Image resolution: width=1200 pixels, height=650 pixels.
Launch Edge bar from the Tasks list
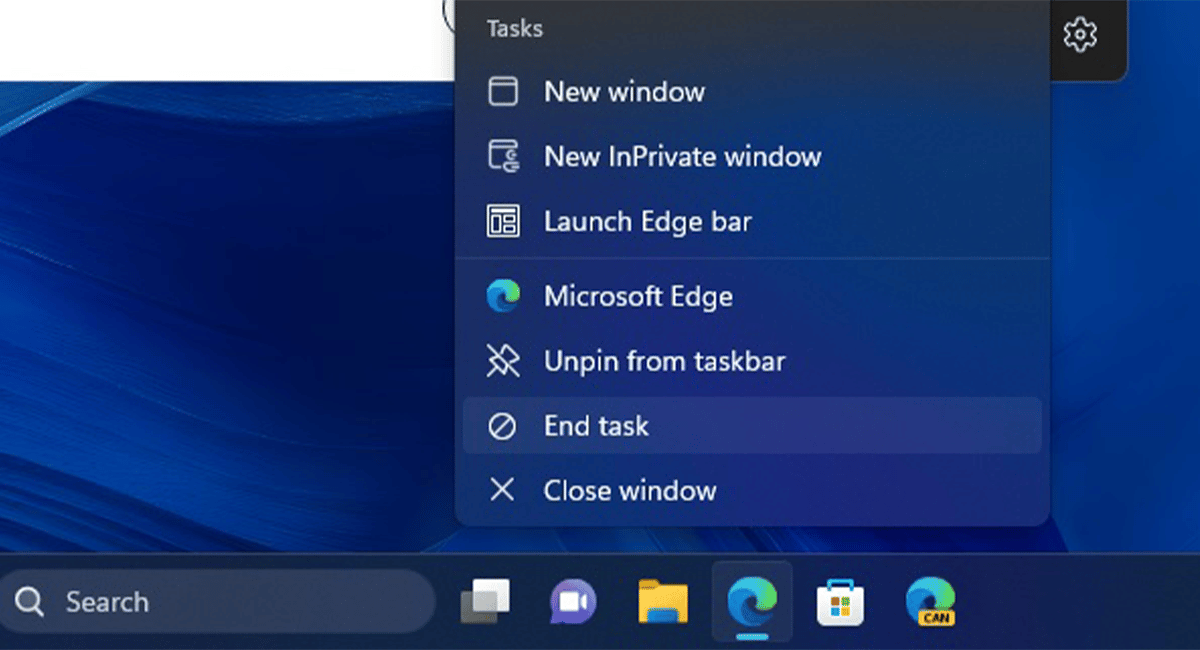click(648, 221)
